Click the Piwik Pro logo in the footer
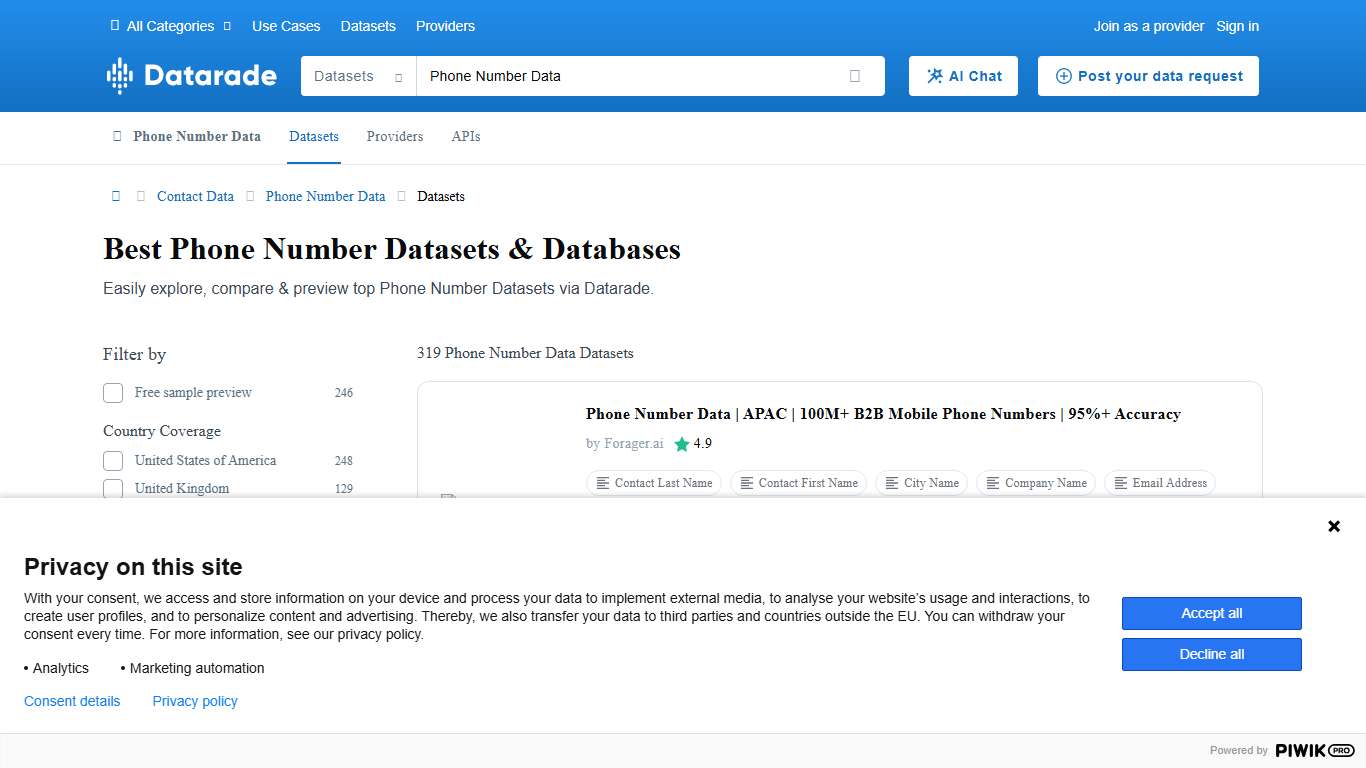The image size is (1366, 768). (1313, 750)
